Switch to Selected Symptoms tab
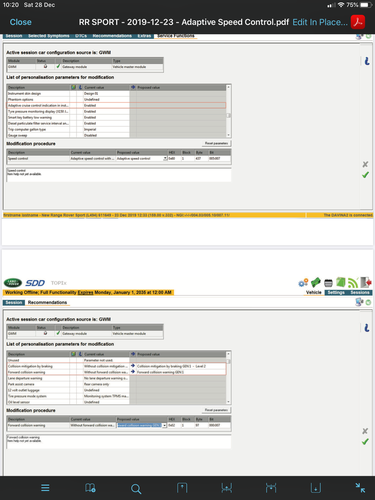 coord(49,36)
